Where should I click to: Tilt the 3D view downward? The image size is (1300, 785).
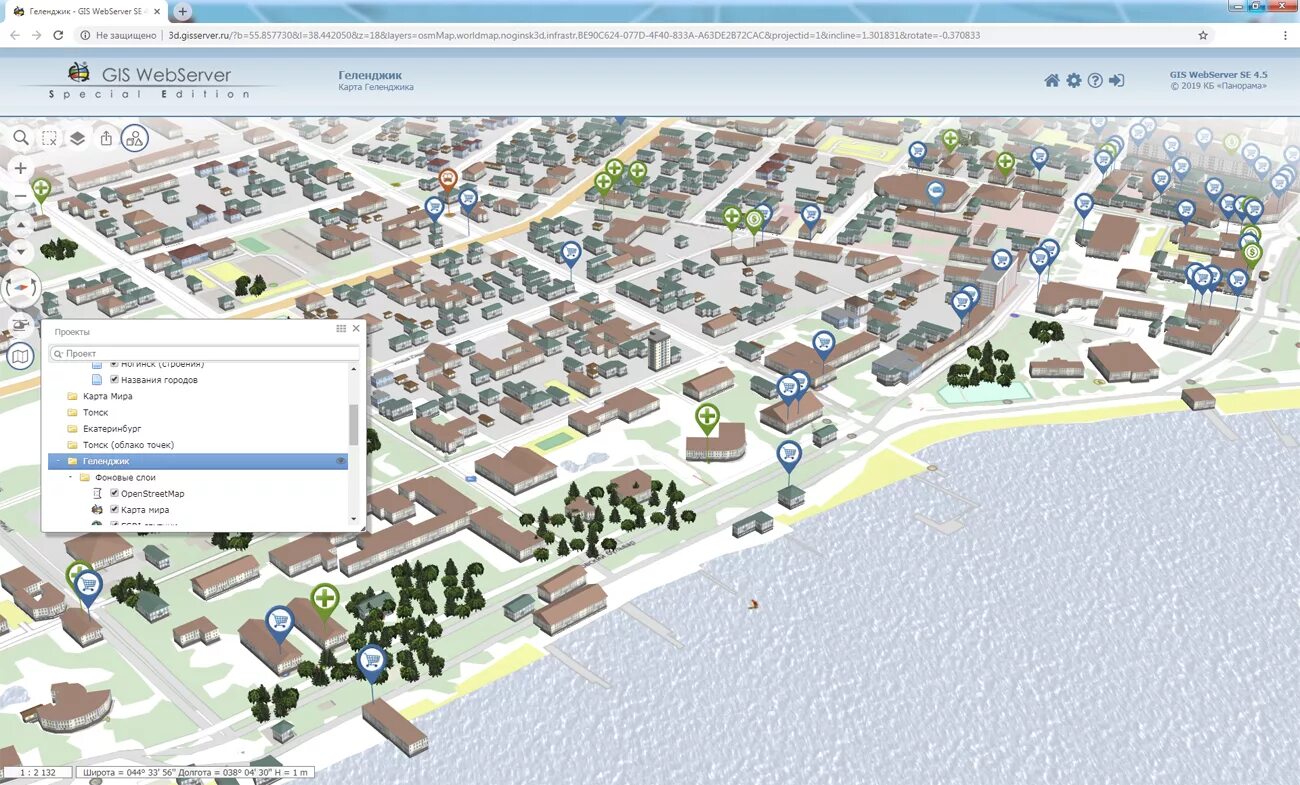[21, 253]
